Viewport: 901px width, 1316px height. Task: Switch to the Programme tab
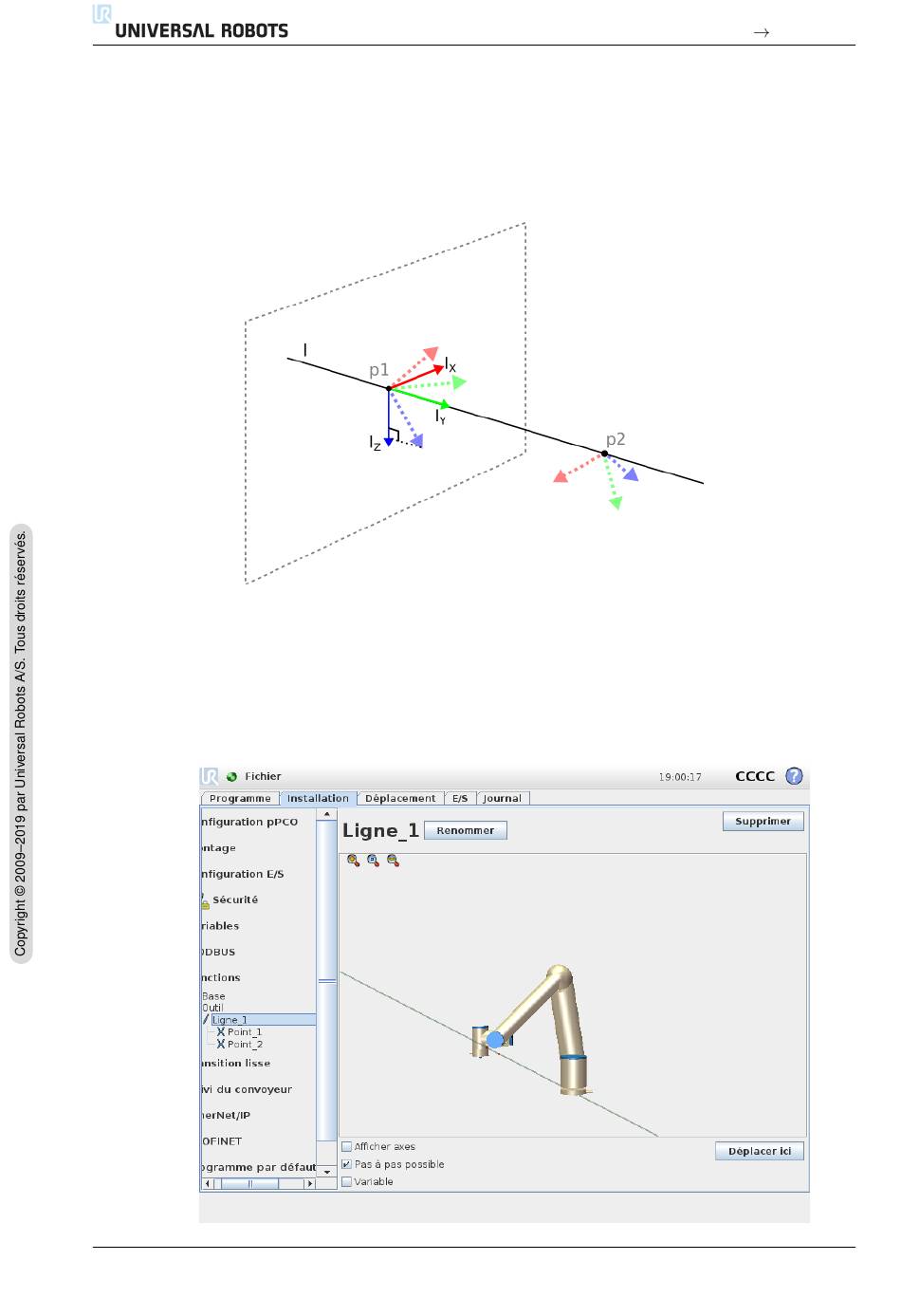(x=240, y=799)
